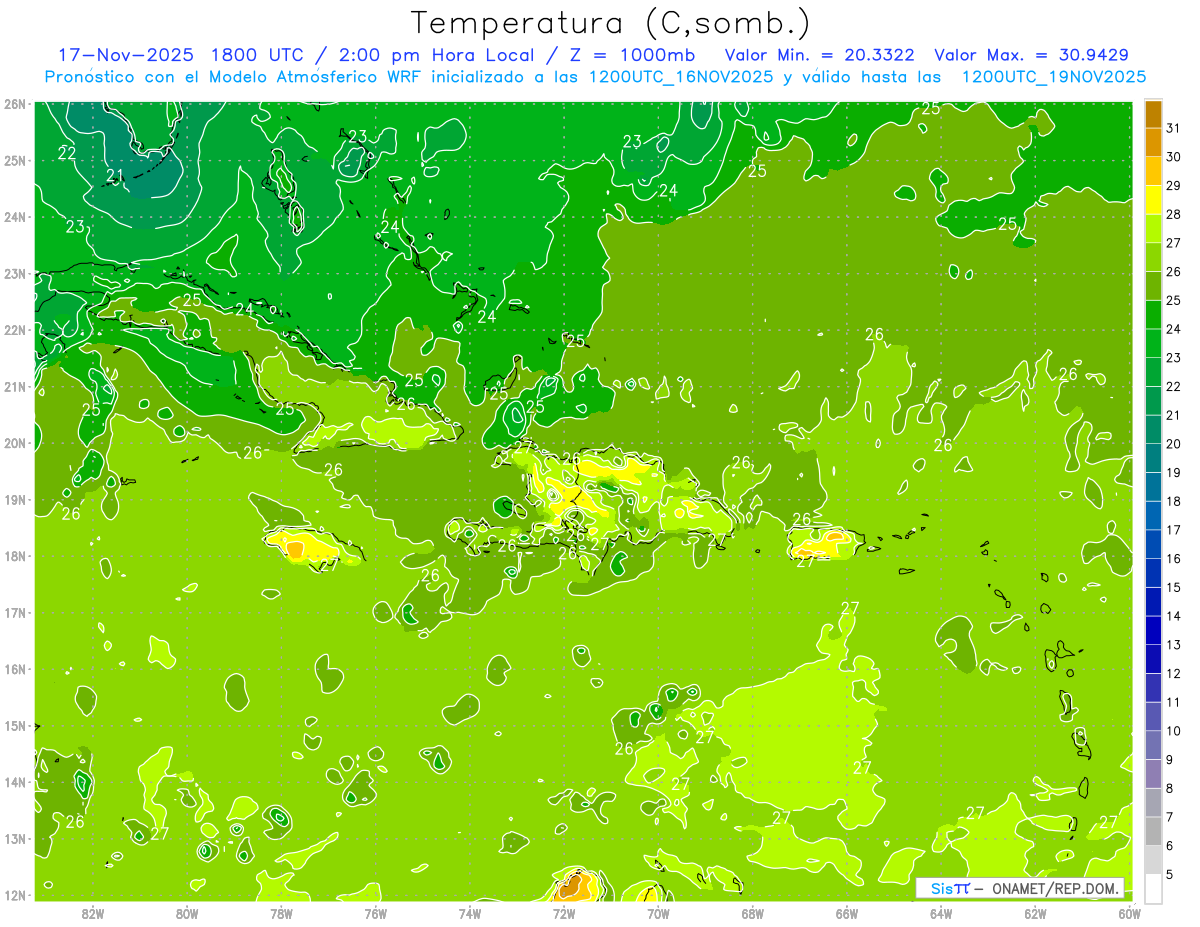
Task: Click the 22N latitude axis label
Action: [x=15, y=330]
